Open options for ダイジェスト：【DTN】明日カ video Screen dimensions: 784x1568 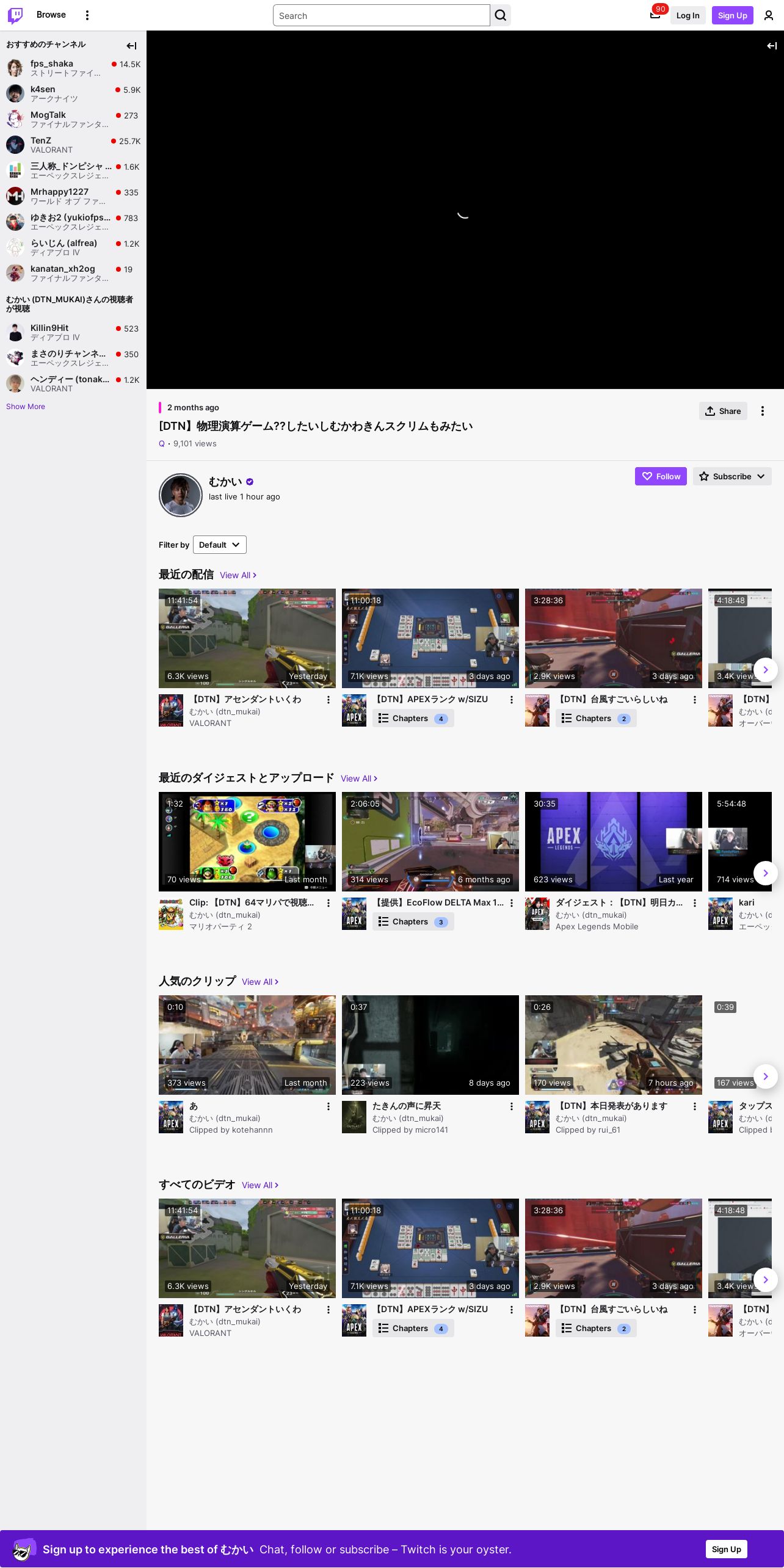[x=695, y=903]
